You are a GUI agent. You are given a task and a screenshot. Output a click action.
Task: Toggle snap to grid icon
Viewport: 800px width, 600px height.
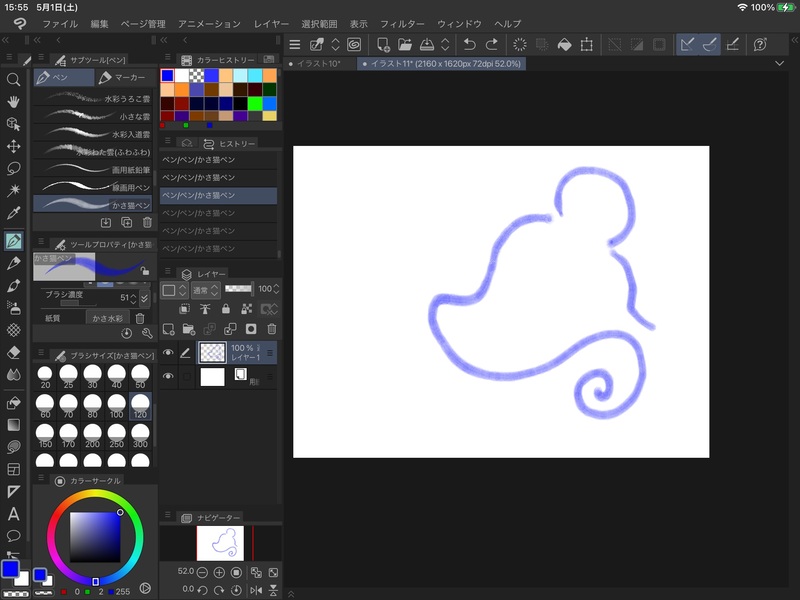733,45
